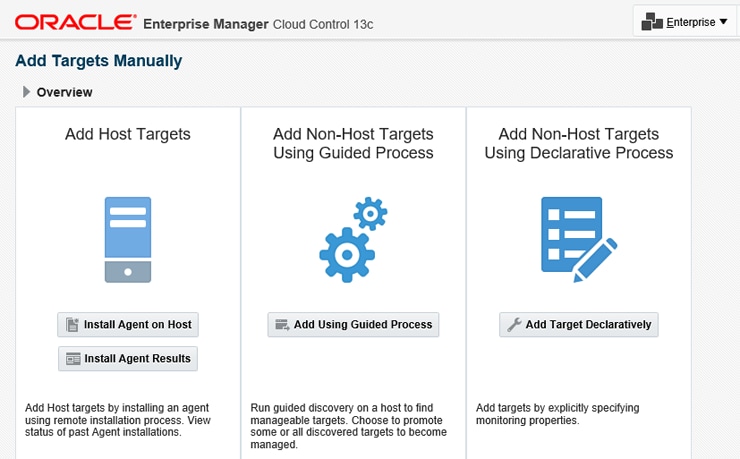This screenshot has width=740, height=459.
Task: Click the Enterprise menu icon
Action: (653, 22)
